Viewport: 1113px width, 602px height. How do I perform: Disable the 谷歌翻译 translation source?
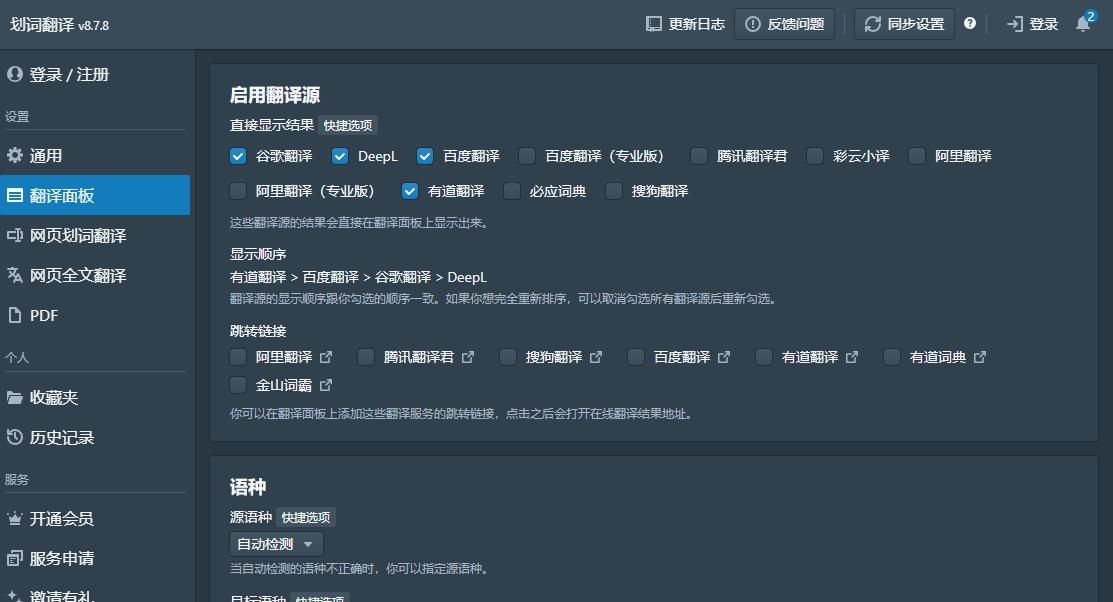pyautogui.click(x=238, y=156)
